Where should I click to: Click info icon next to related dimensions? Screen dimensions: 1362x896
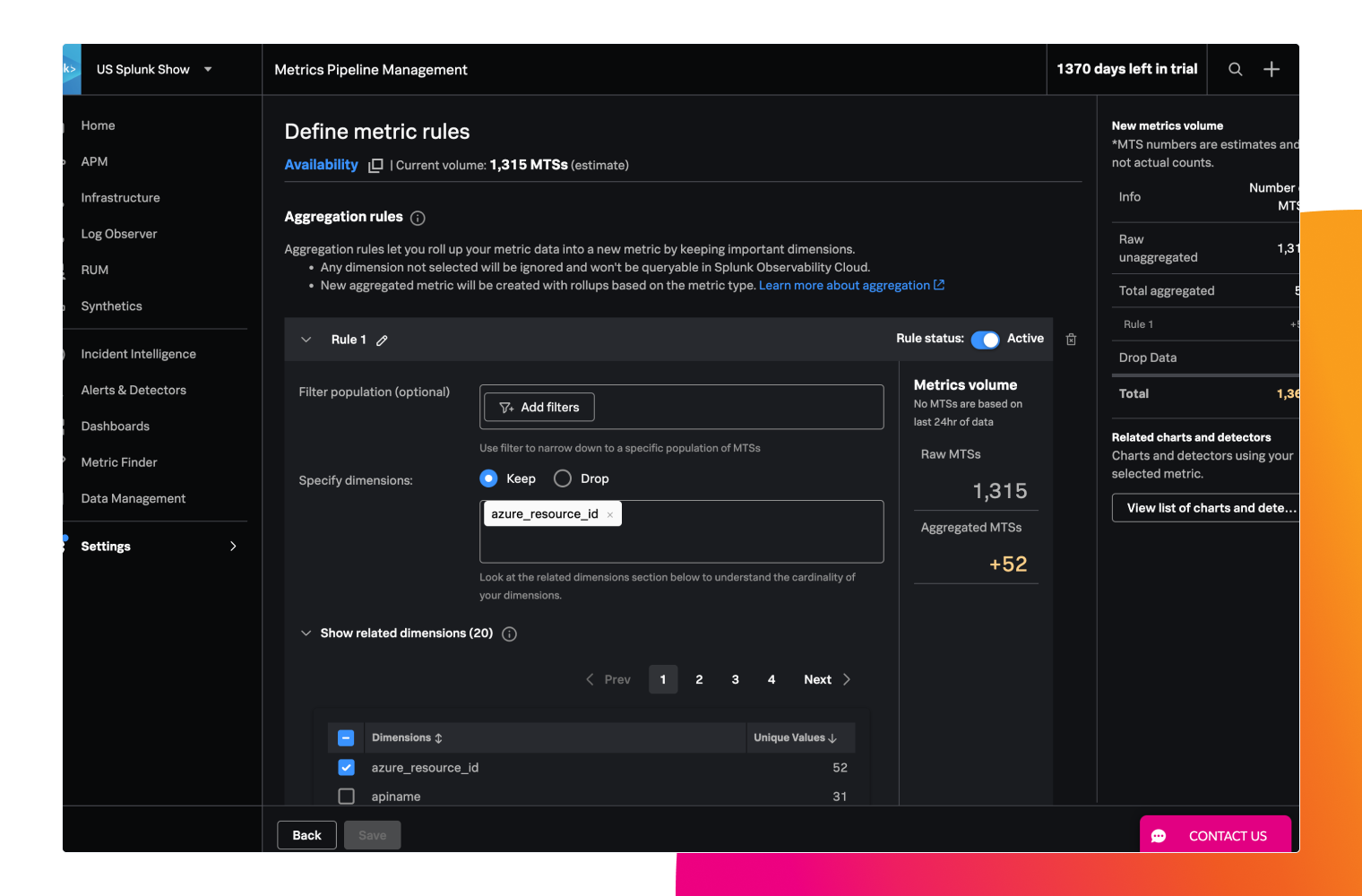tap(509, 634)
